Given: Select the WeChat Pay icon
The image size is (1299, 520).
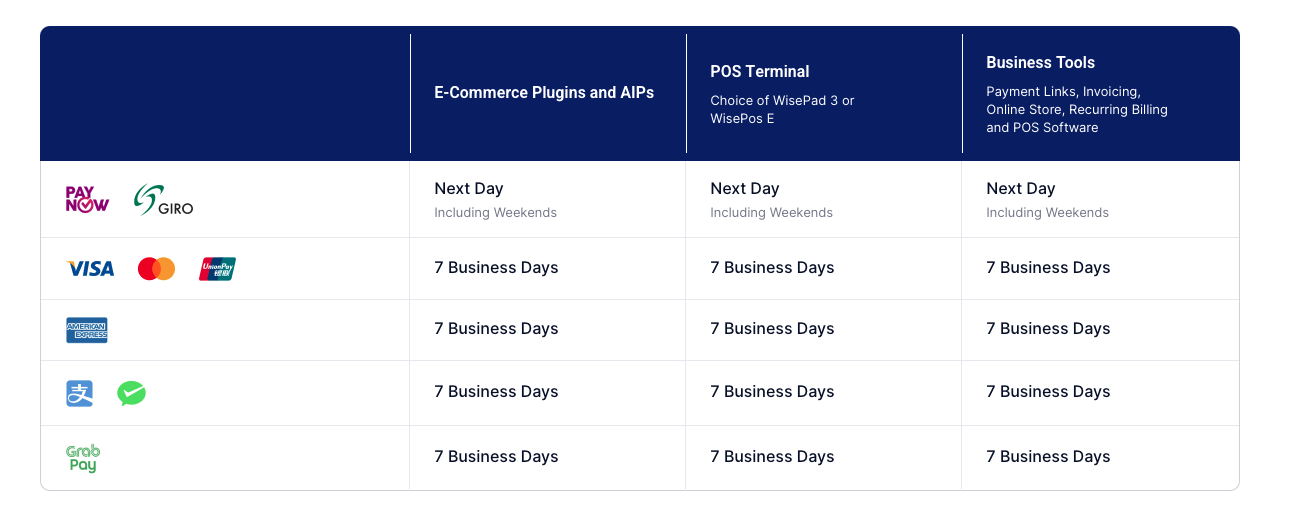Looking at the screenshot, I should [x=132, y=393].
